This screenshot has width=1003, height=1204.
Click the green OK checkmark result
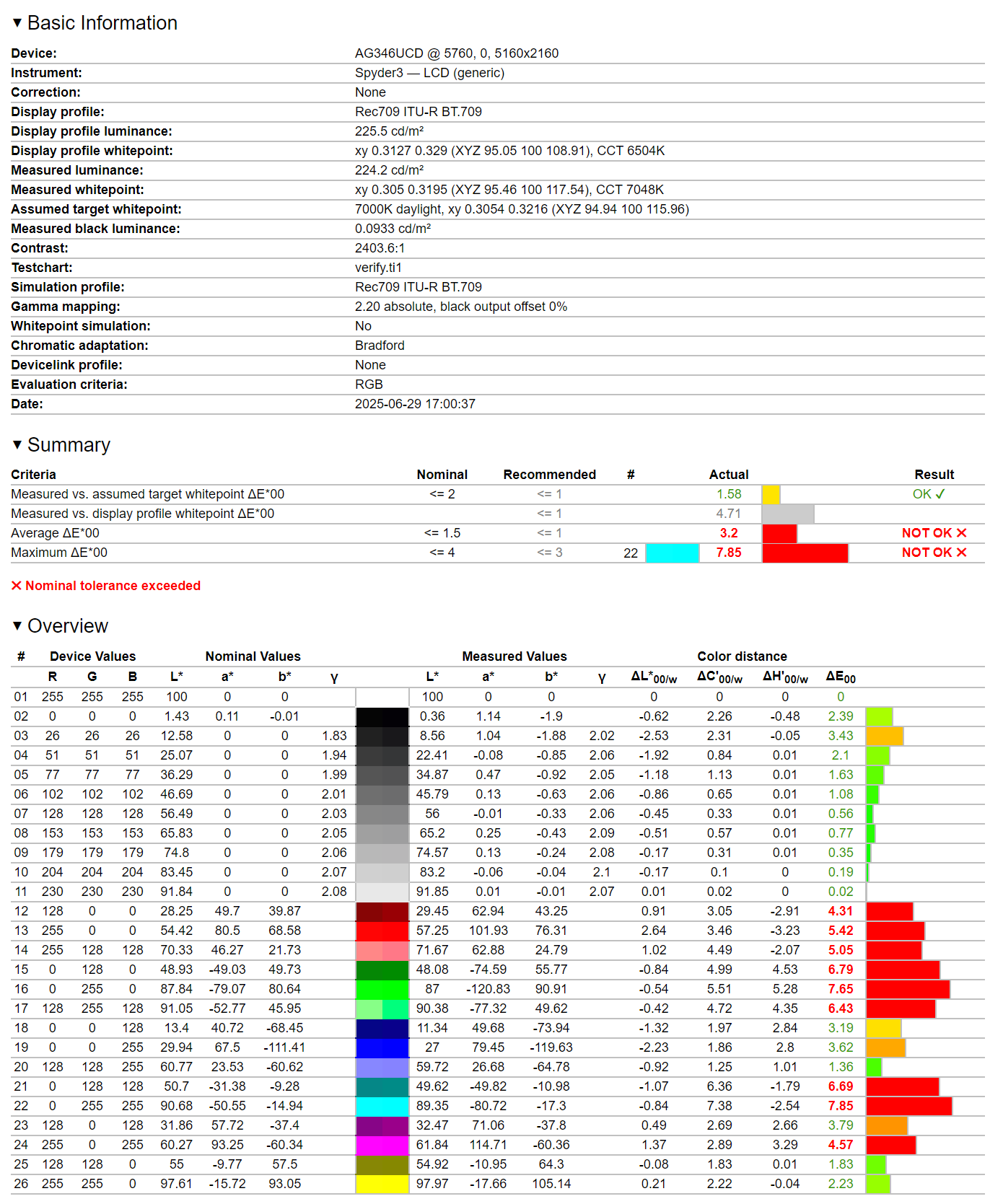[x=928, y=494]
